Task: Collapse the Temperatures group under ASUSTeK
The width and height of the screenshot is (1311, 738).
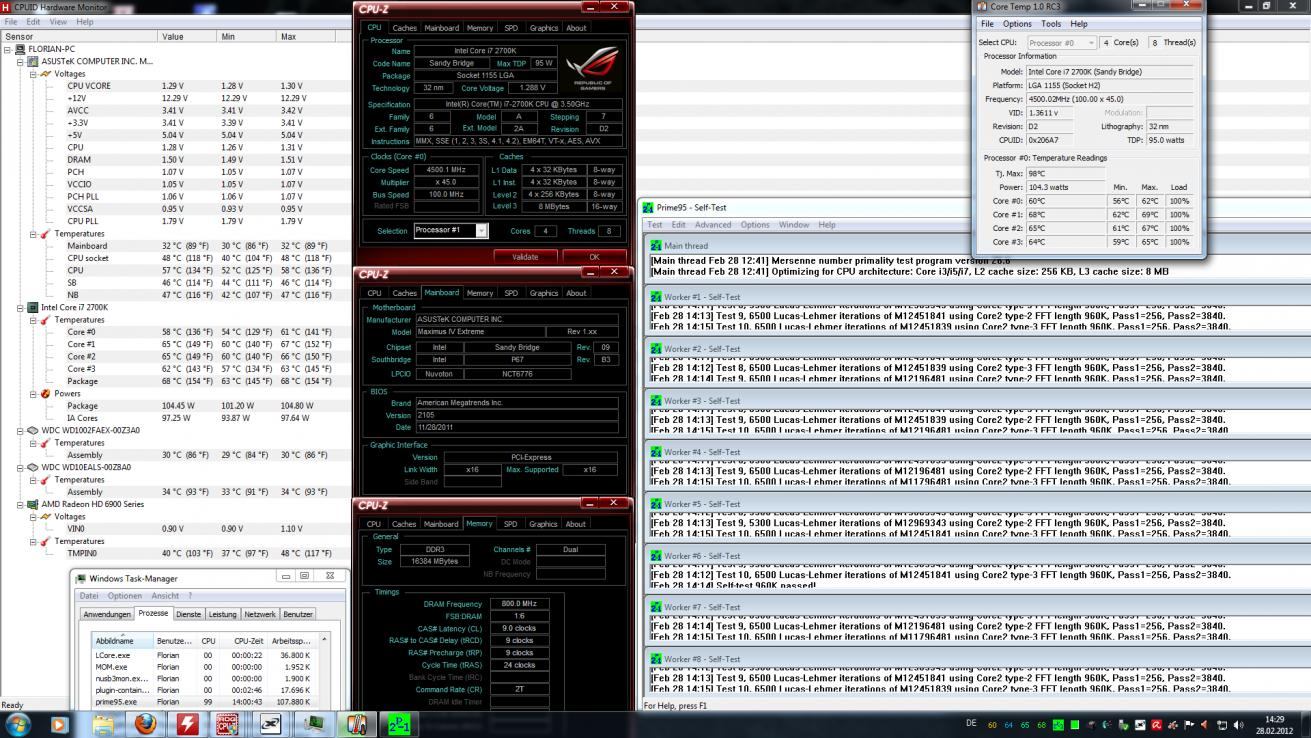Action: (33, 234)
